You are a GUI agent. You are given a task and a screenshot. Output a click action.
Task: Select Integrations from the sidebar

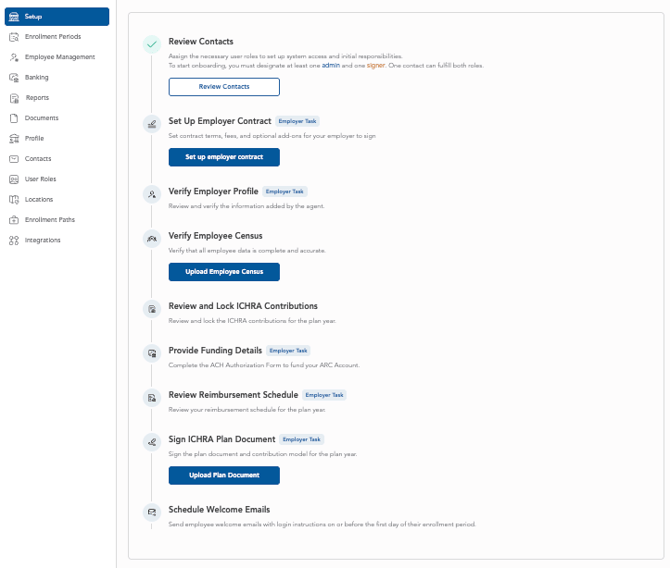pos(43,240)
